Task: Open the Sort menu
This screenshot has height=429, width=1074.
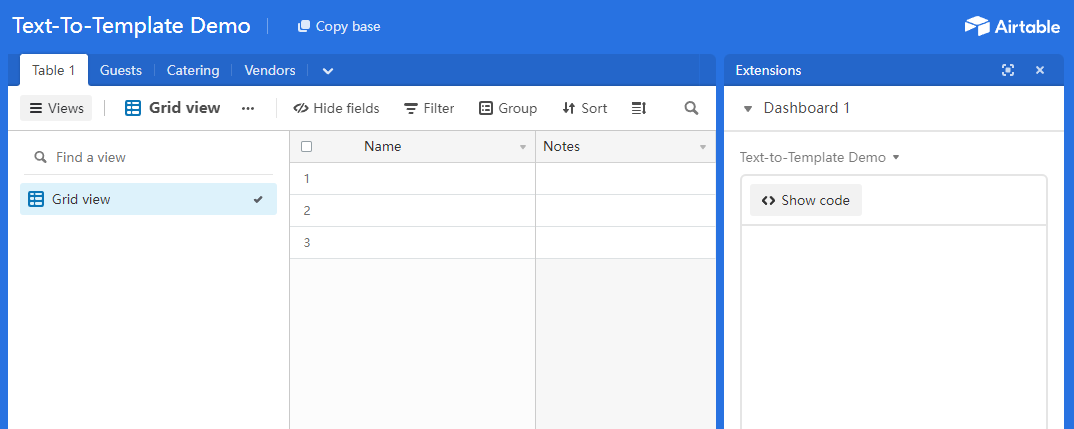Action: pyautogui.click(x=584, y=108)
